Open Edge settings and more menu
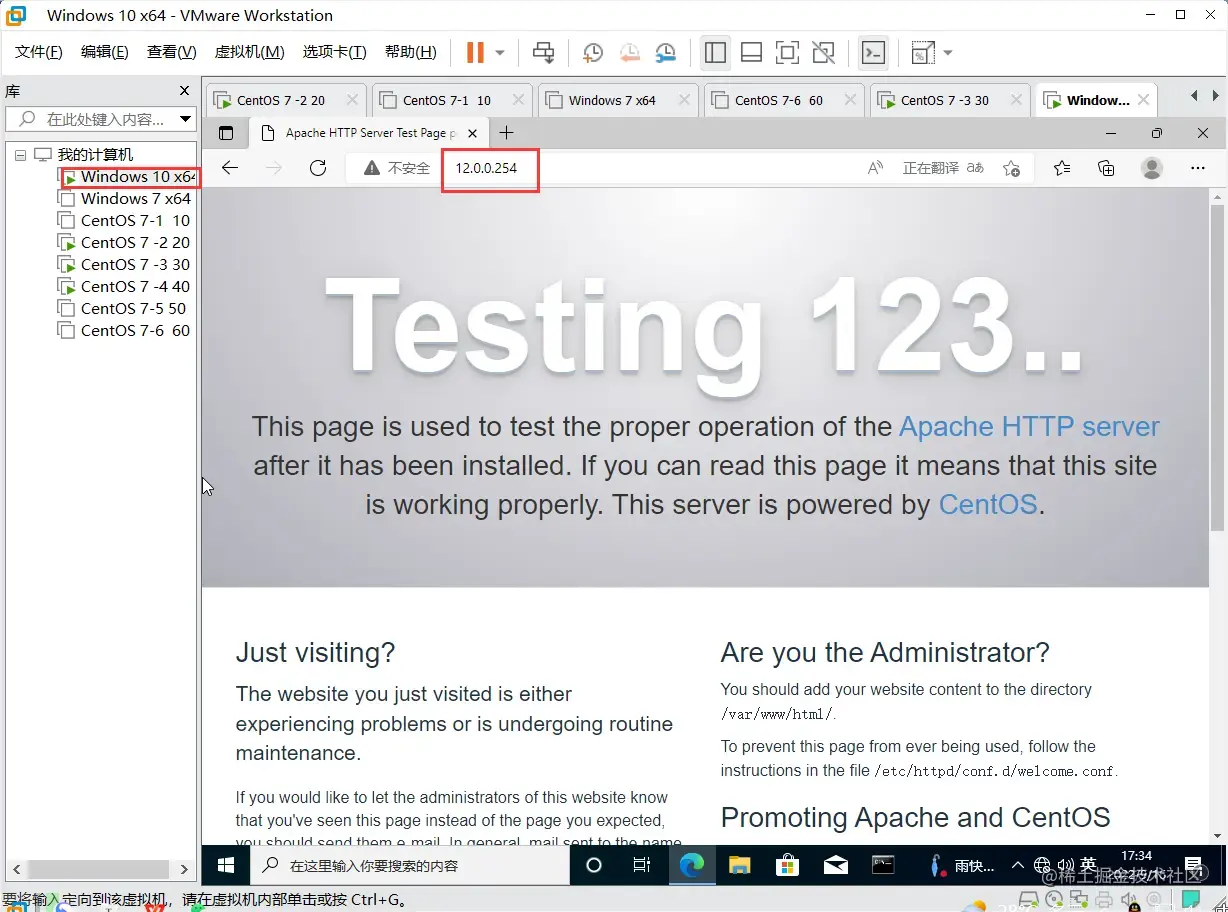 point(1198,168)
